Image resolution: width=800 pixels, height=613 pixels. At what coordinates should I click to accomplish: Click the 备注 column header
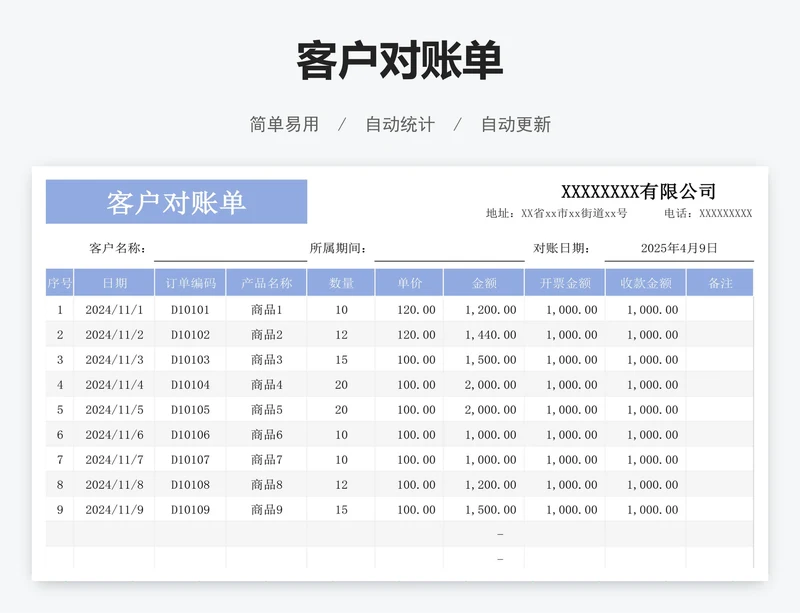pyautogui.click(x=720, y=283)
